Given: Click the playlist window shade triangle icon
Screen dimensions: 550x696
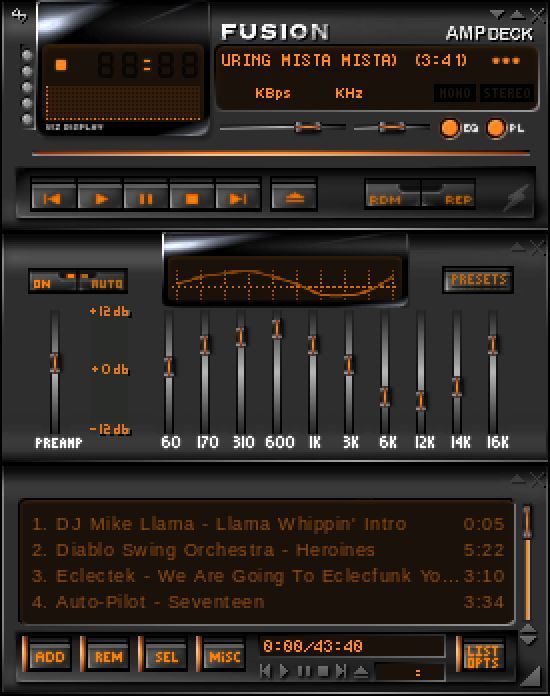Looking at the screenshot, I should [x=518, y=479].
